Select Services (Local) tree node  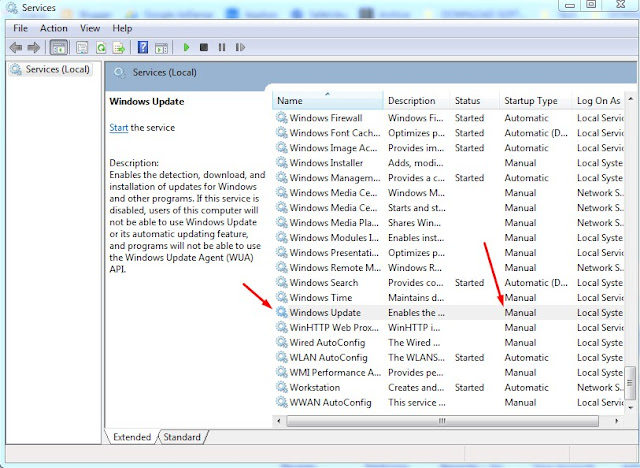pyautogui.click(x=51, y=69)
